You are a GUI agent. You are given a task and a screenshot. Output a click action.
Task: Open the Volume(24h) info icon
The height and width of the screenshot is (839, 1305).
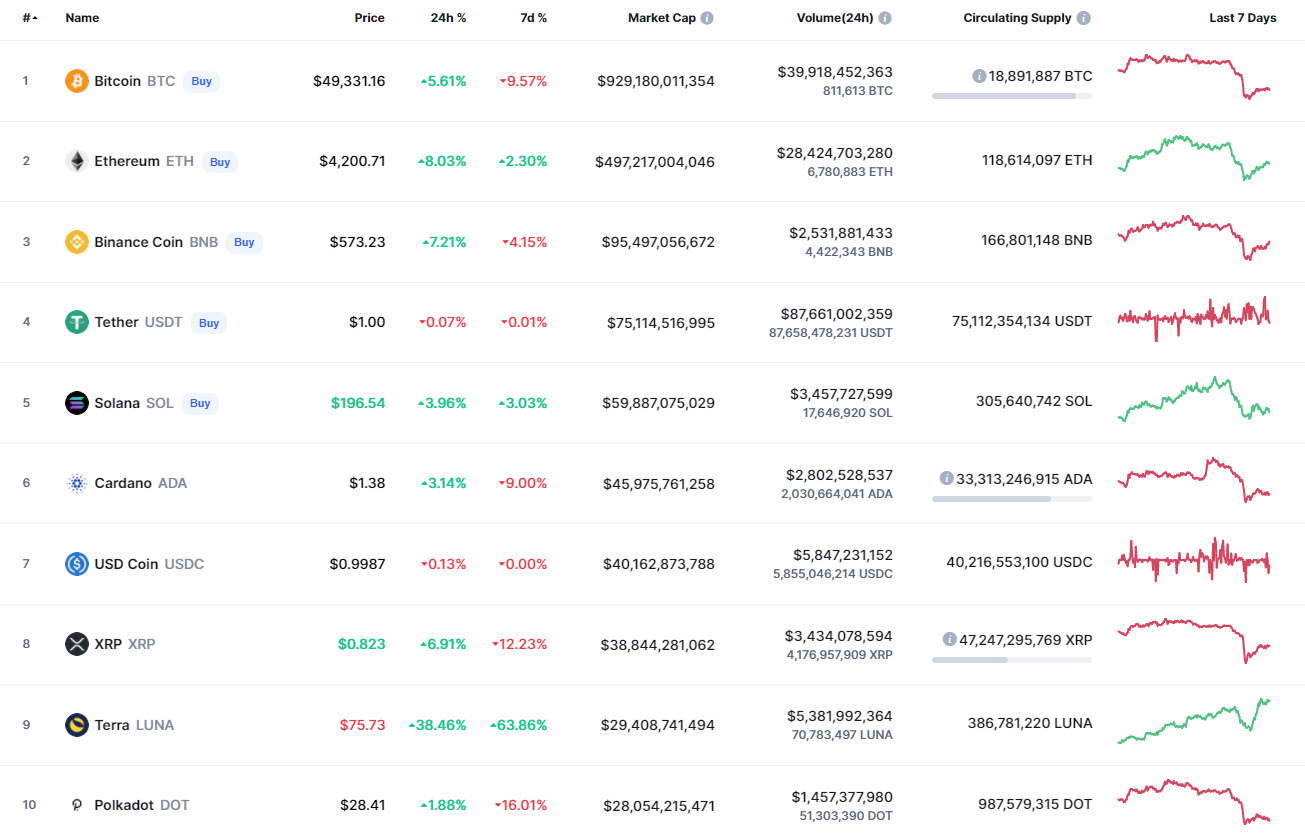coord(885,18)
